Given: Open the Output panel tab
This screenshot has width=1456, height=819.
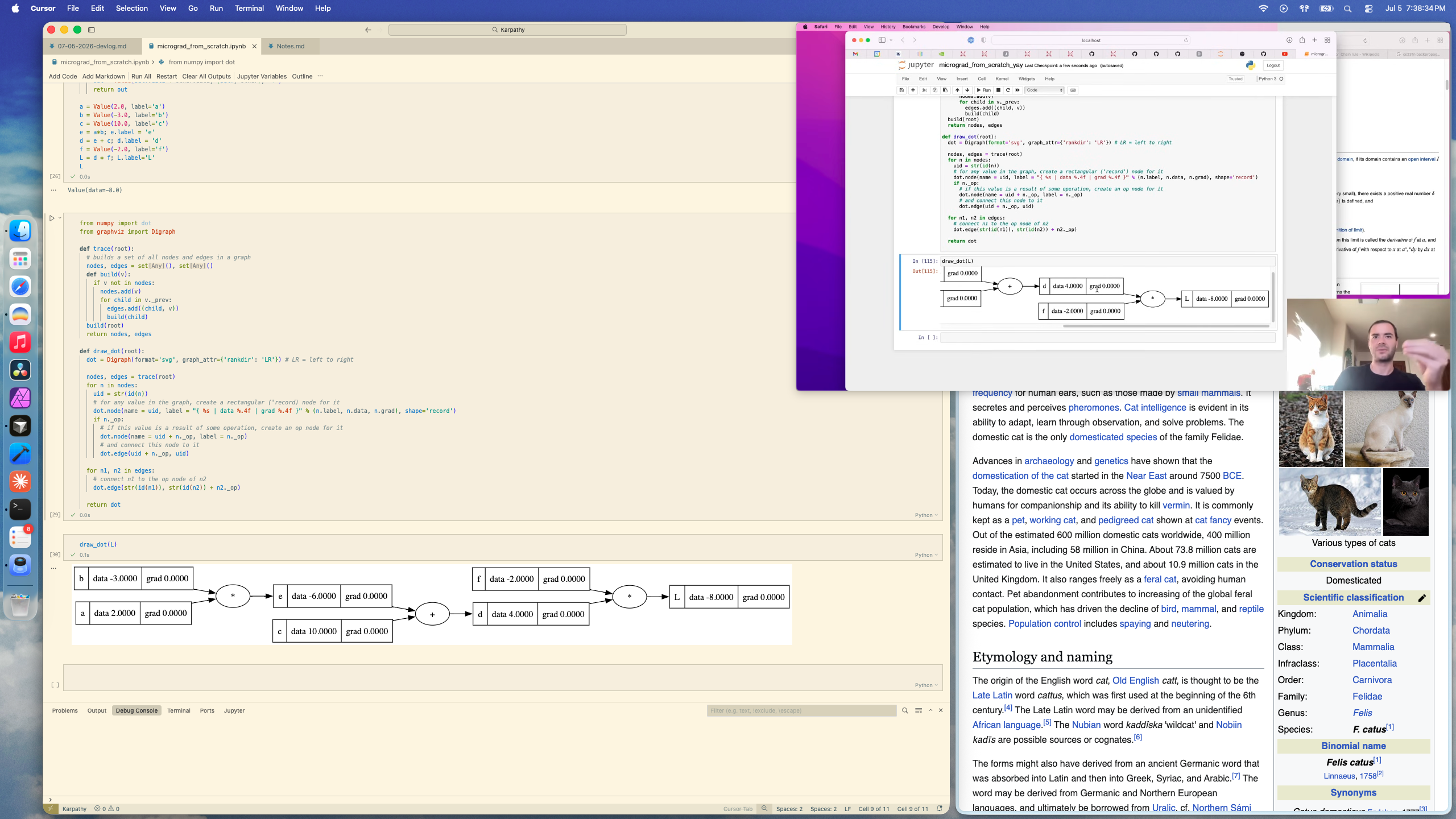Looking at the screenshot, I should tap(97, 710).
